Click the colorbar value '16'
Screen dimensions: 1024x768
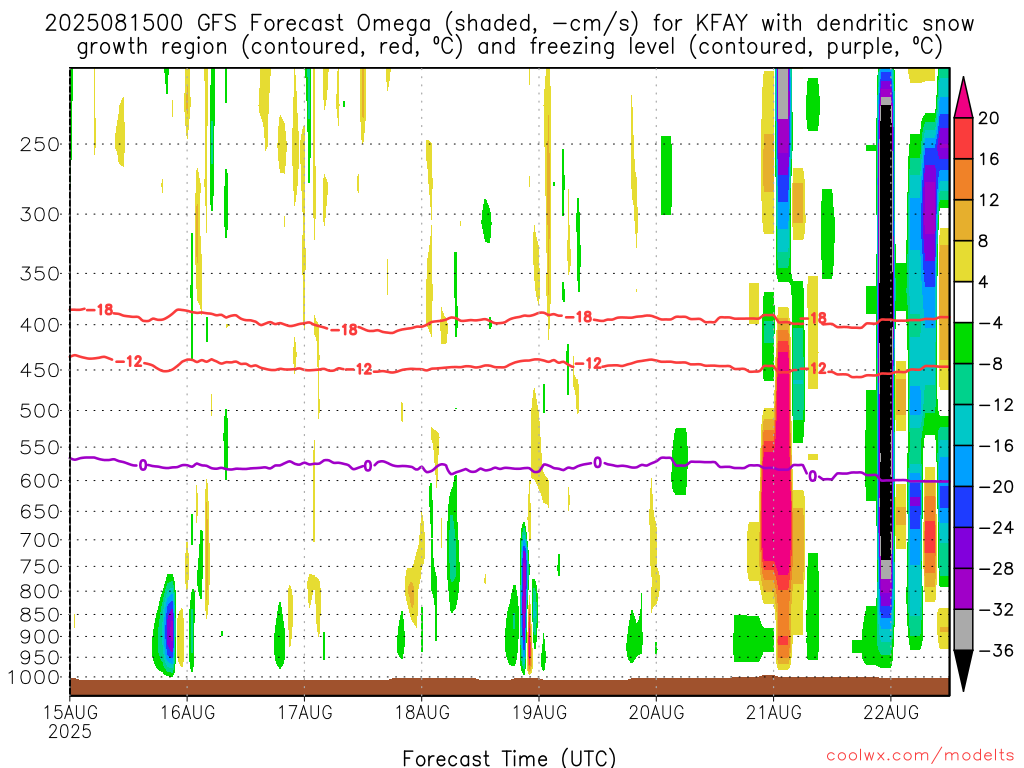click(x=989, y=159)
